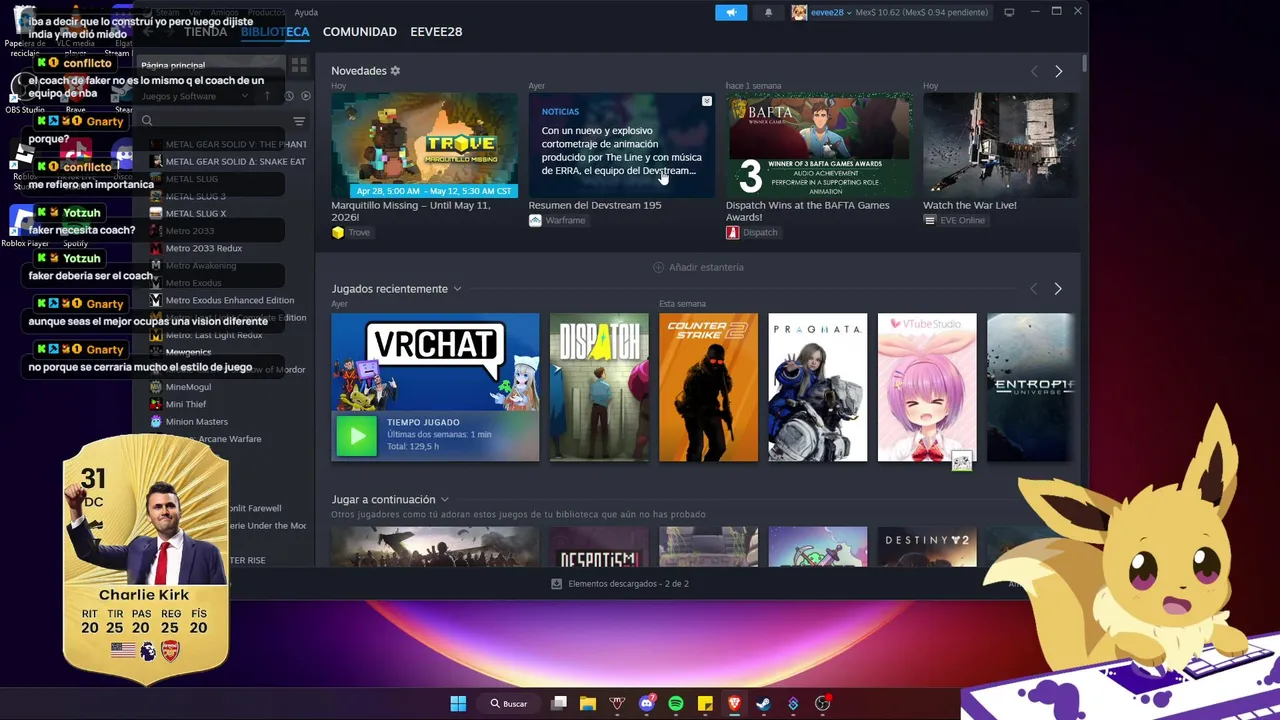Open Windows Start menu
The image size is (1280, 720).
coord(458,703)
